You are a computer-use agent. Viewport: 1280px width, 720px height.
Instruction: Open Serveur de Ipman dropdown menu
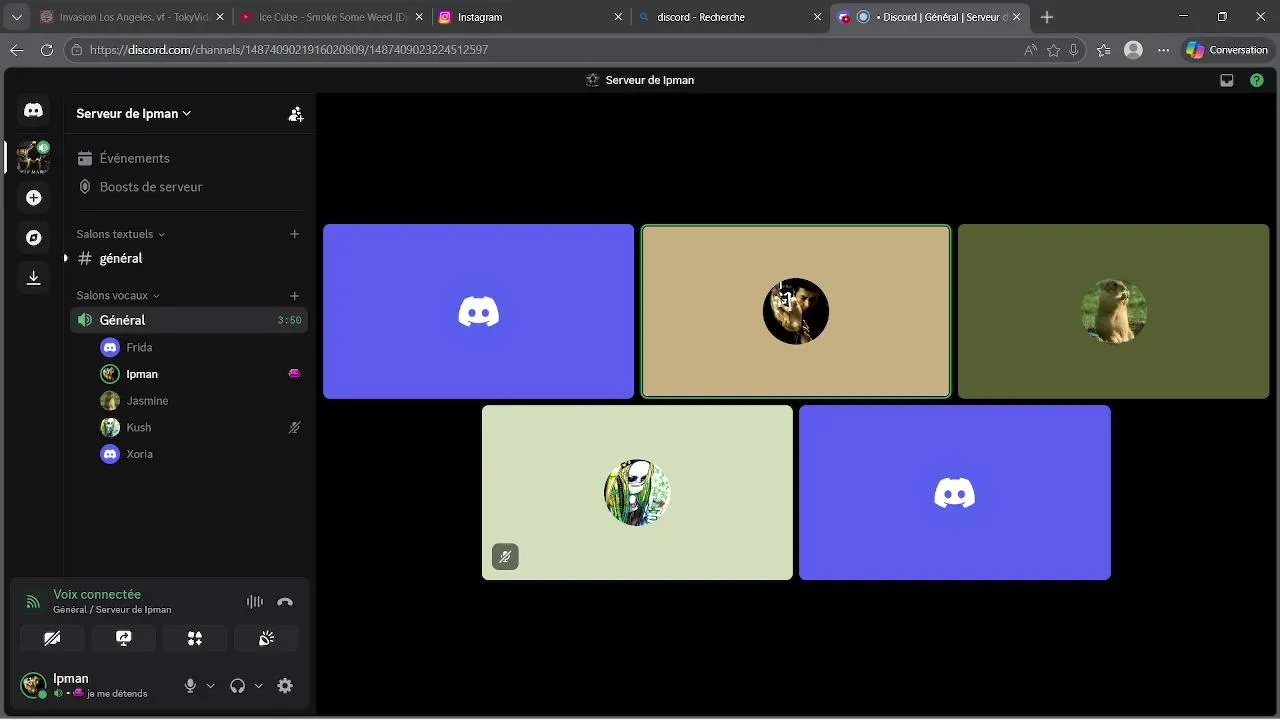coord(134,114)
